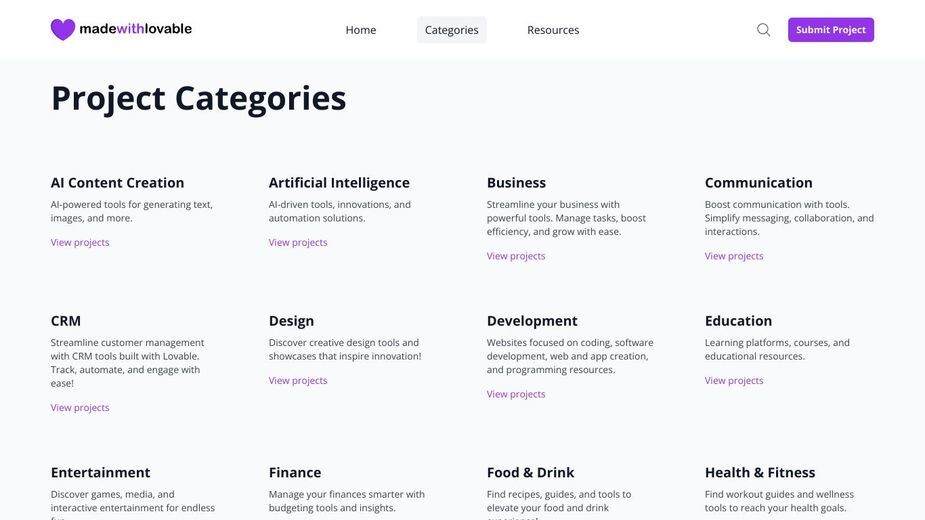Open the Health & Fitness category heading

[x=760, y=473]
